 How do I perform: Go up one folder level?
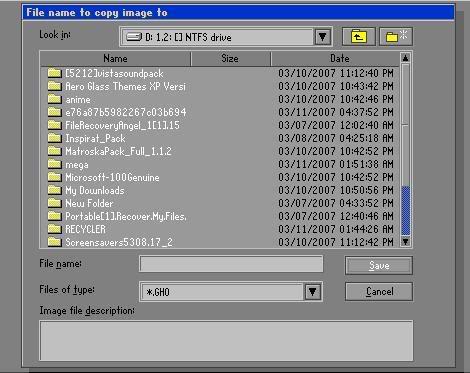point(359,36)
